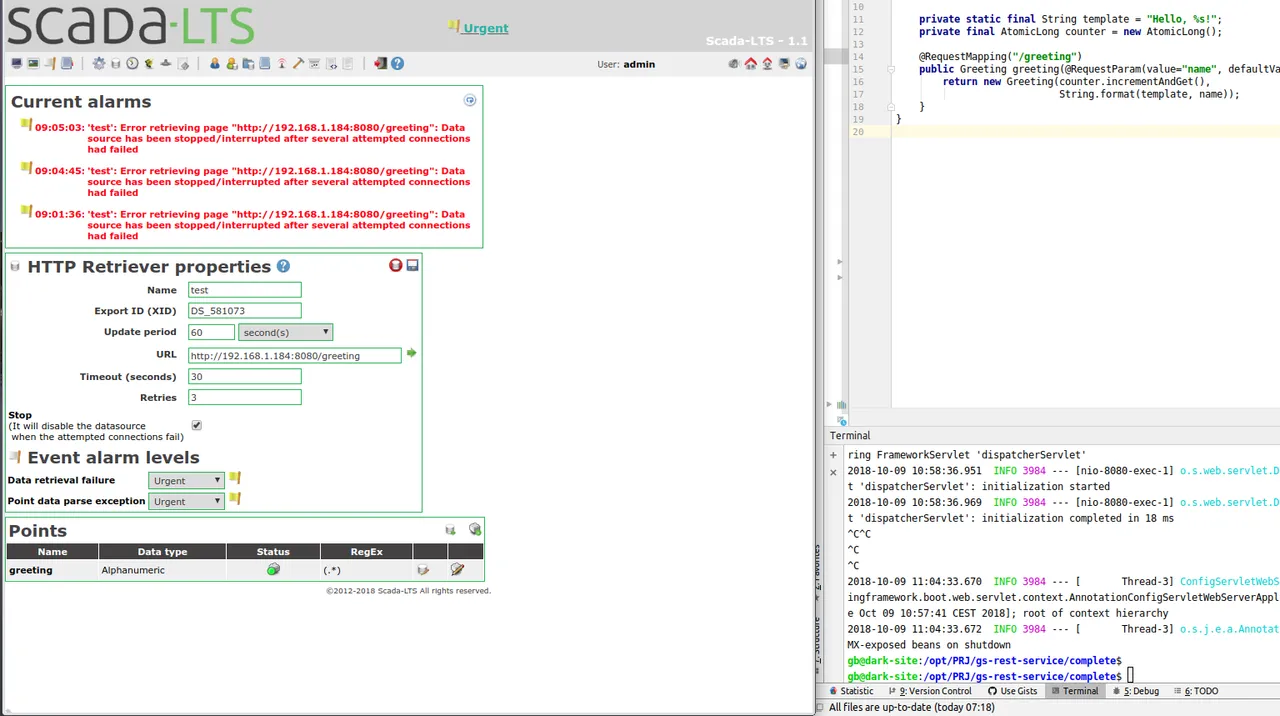Switch to the Terminal tab
The width and height of the screenshot is (1280, 716).
click(1073, 691)
